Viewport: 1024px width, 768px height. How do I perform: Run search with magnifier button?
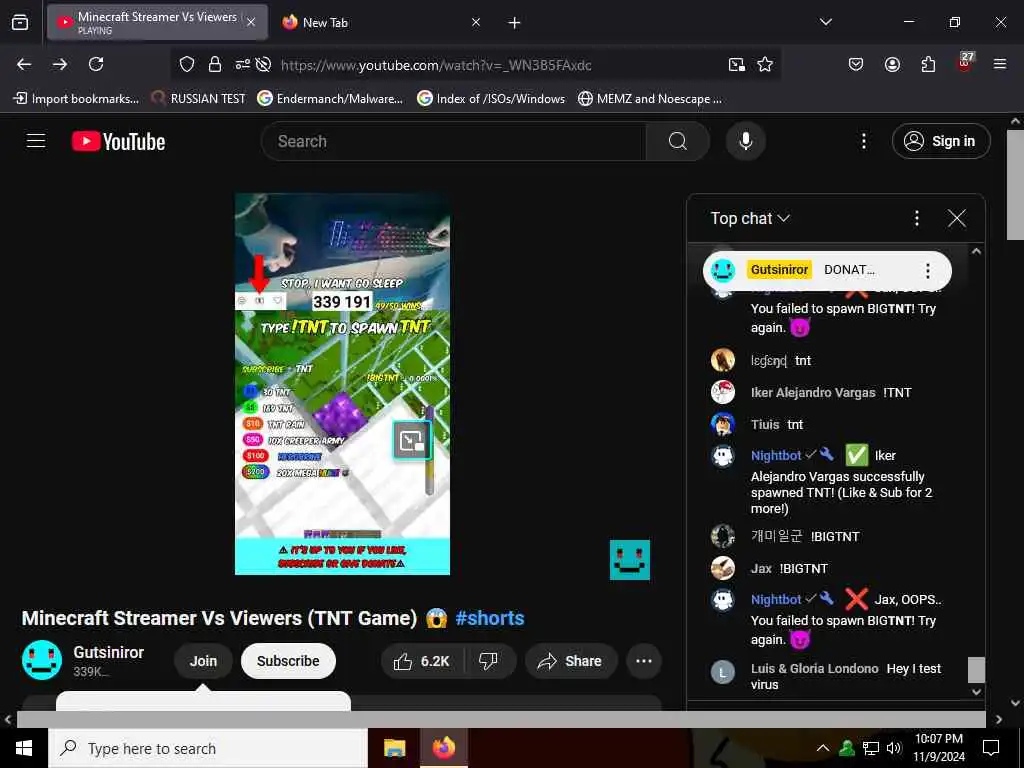pos(678,141)
